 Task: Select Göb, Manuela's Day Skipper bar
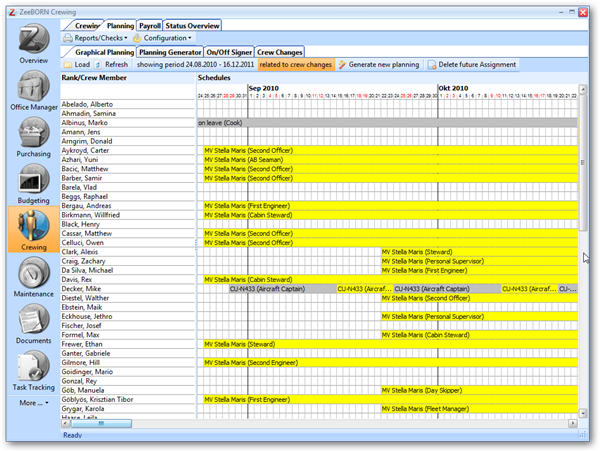click(479, 390)
